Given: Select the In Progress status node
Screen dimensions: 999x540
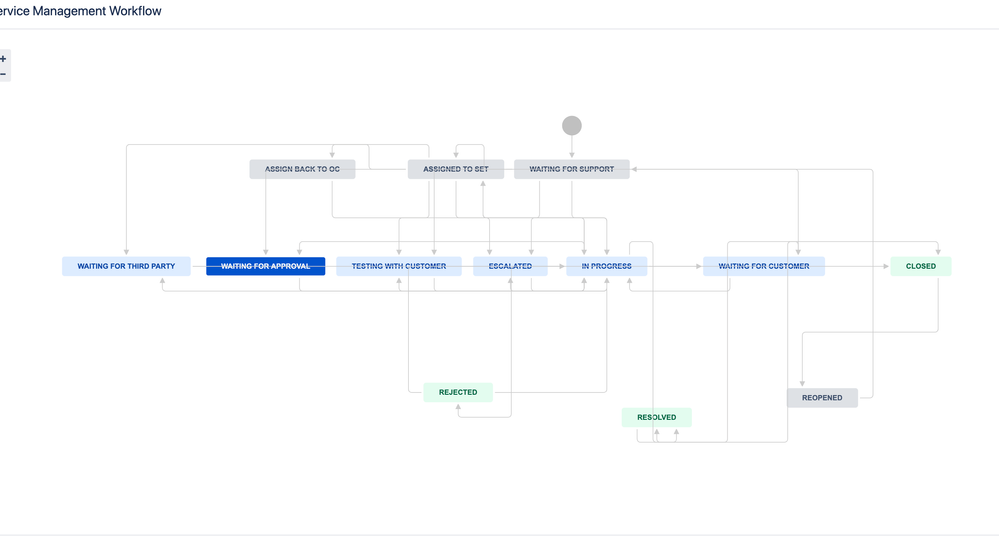Looking at the screenshot, I should [x=607, y=266].
